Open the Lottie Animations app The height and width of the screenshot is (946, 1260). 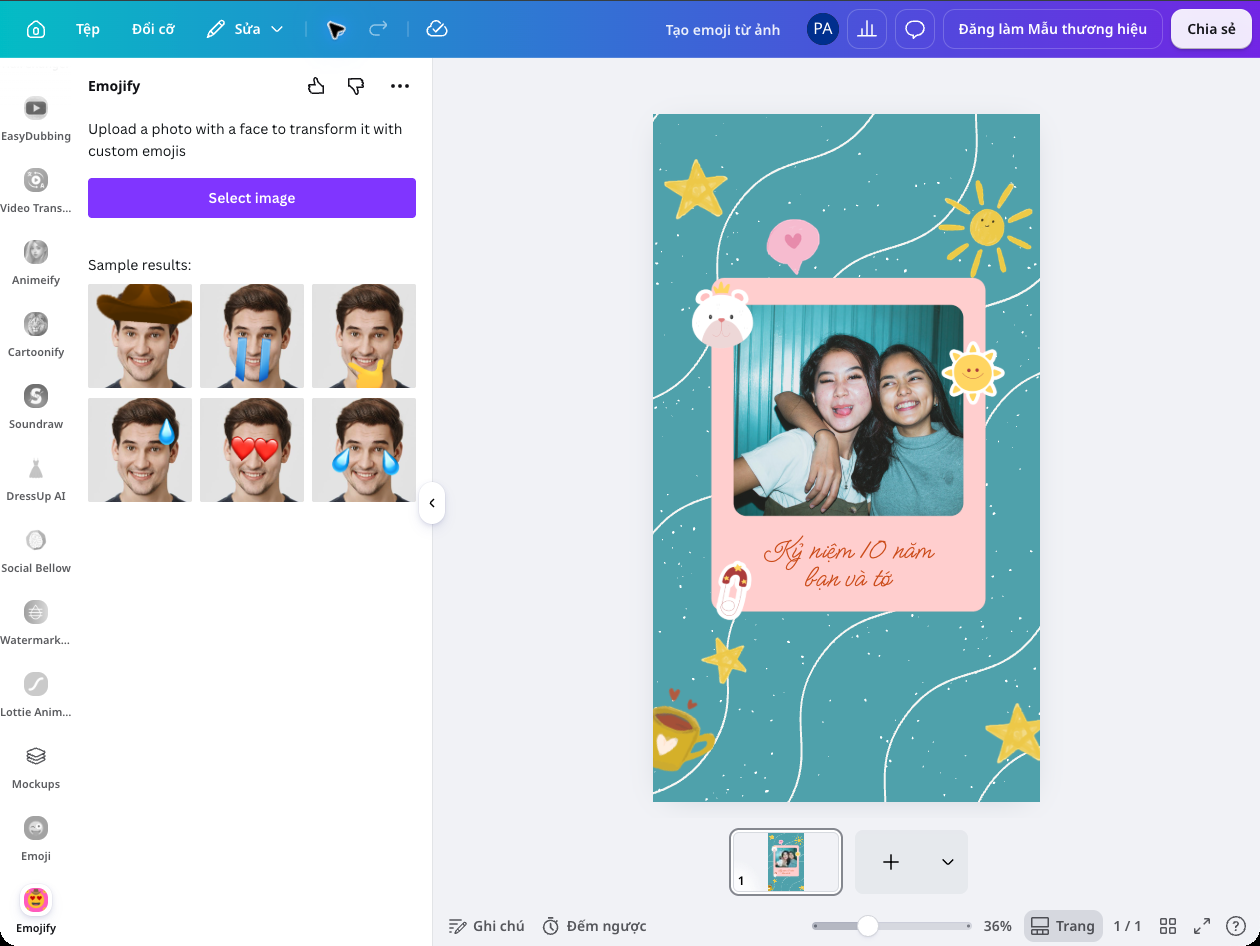tap(36, 695)
